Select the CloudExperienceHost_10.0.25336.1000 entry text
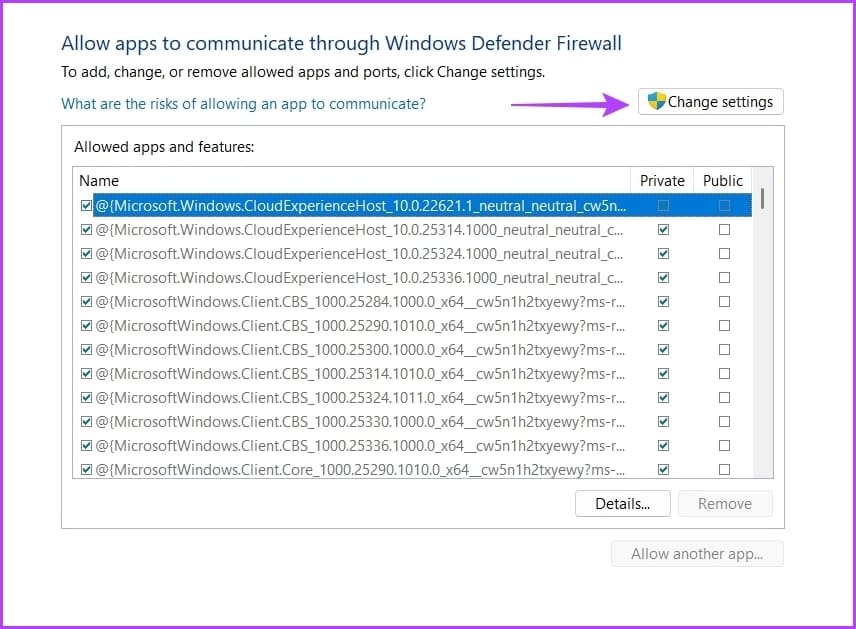Image resolution: width=856 pixels, height=629 pixels. pyautogui.click(x=359, y=278)
